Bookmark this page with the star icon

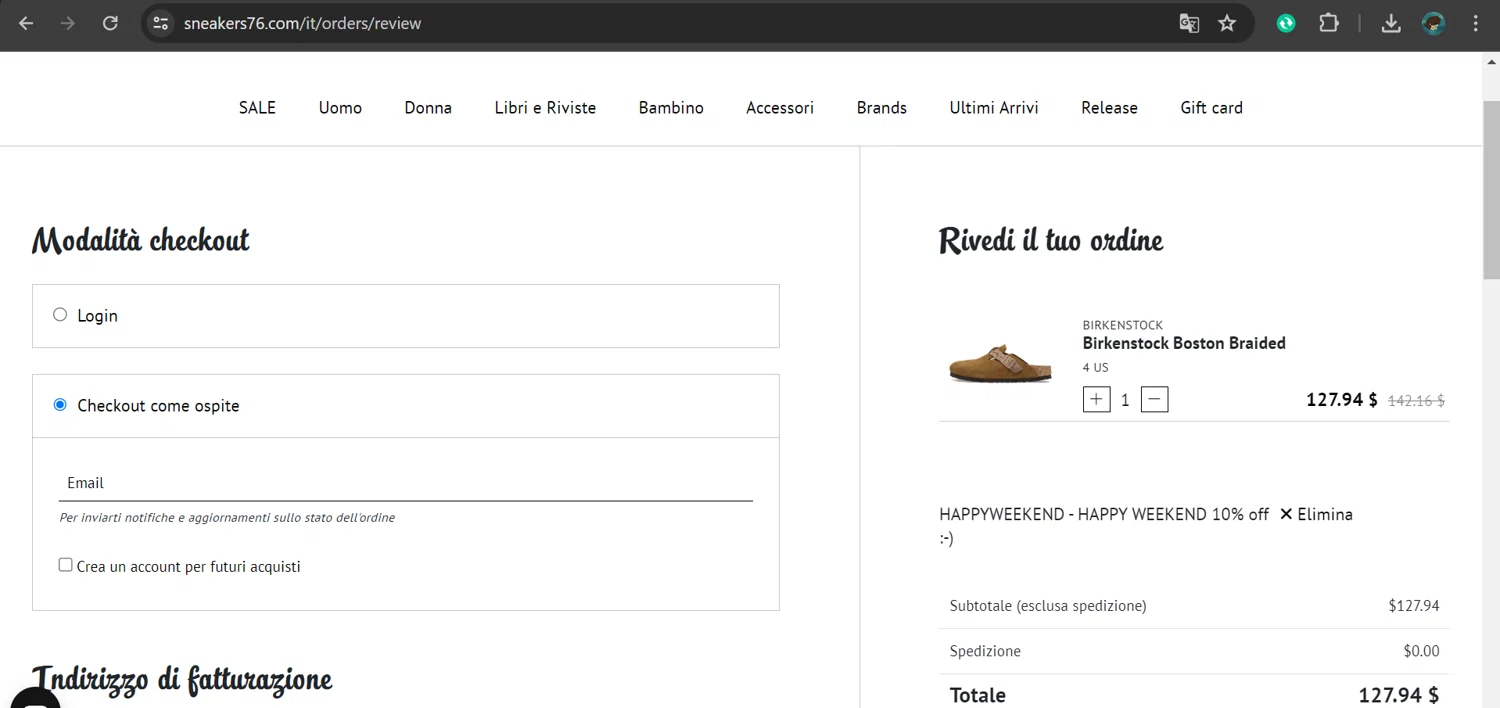click(1227, 23)
